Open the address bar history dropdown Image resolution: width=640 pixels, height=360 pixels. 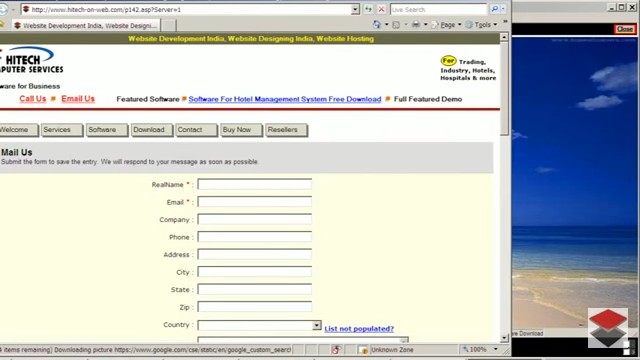click(355, 9)
